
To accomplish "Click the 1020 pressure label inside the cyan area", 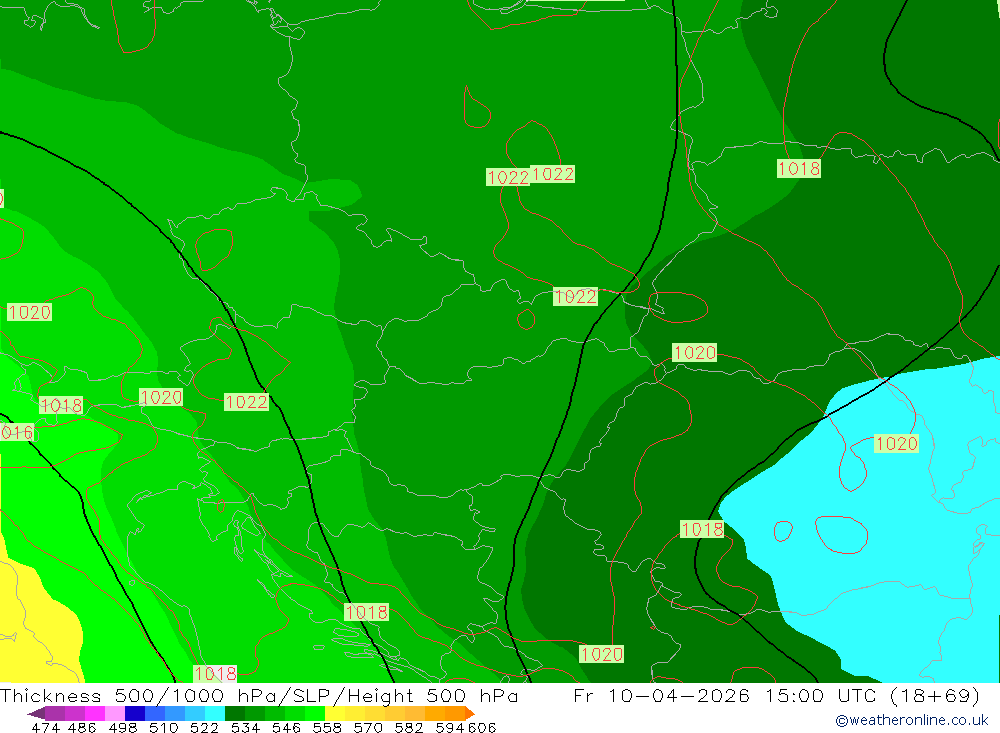I will pos(896,443).
